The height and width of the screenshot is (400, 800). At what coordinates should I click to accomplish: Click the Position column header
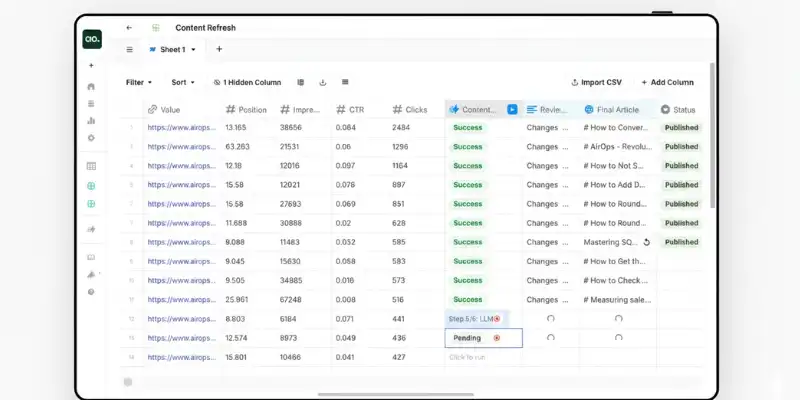(246, 110)
